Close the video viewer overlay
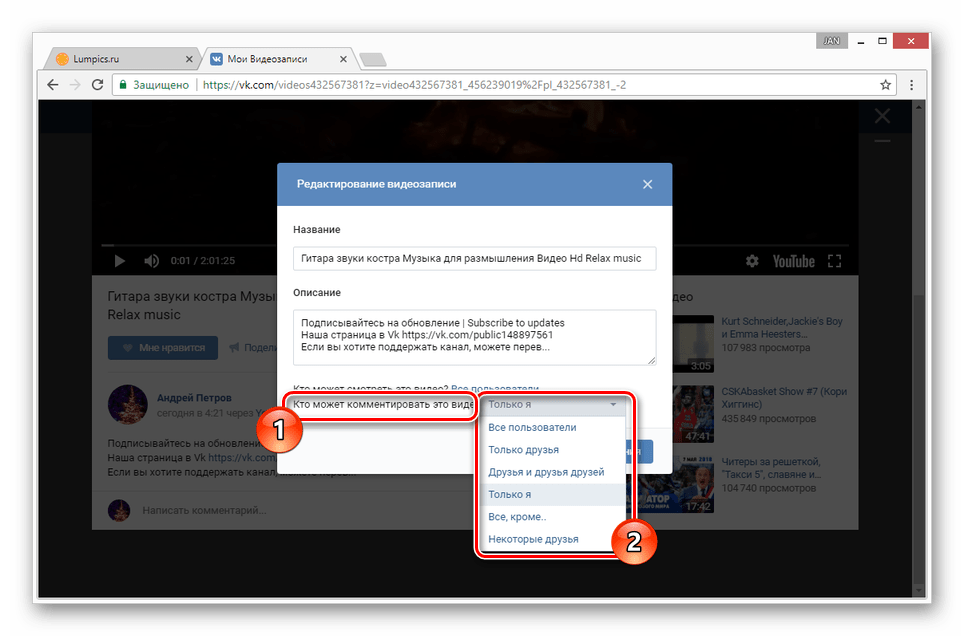 pos(882,116)
